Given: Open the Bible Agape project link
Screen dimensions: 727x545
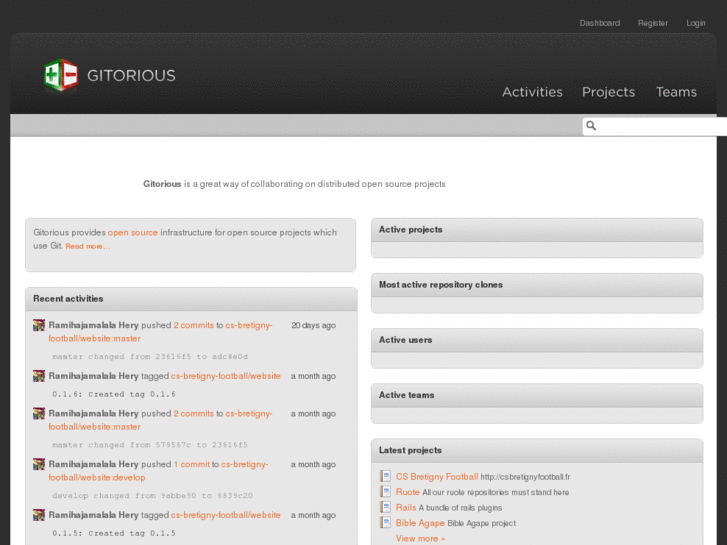Looking at the screenshot, I should pos(420,523).
